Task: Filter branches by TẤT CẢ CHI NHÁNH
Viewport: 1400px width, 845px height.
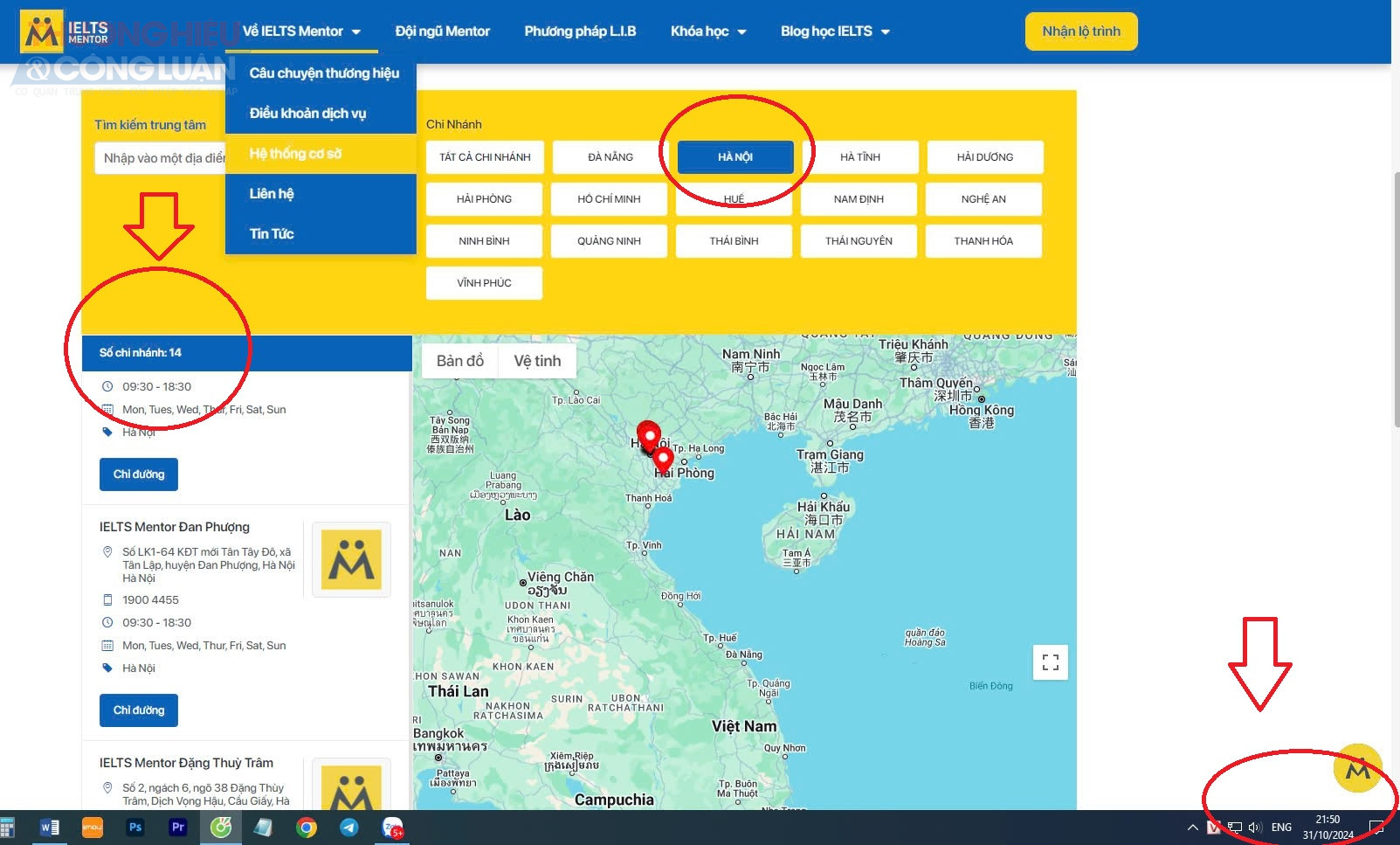Action: (485, 157)
